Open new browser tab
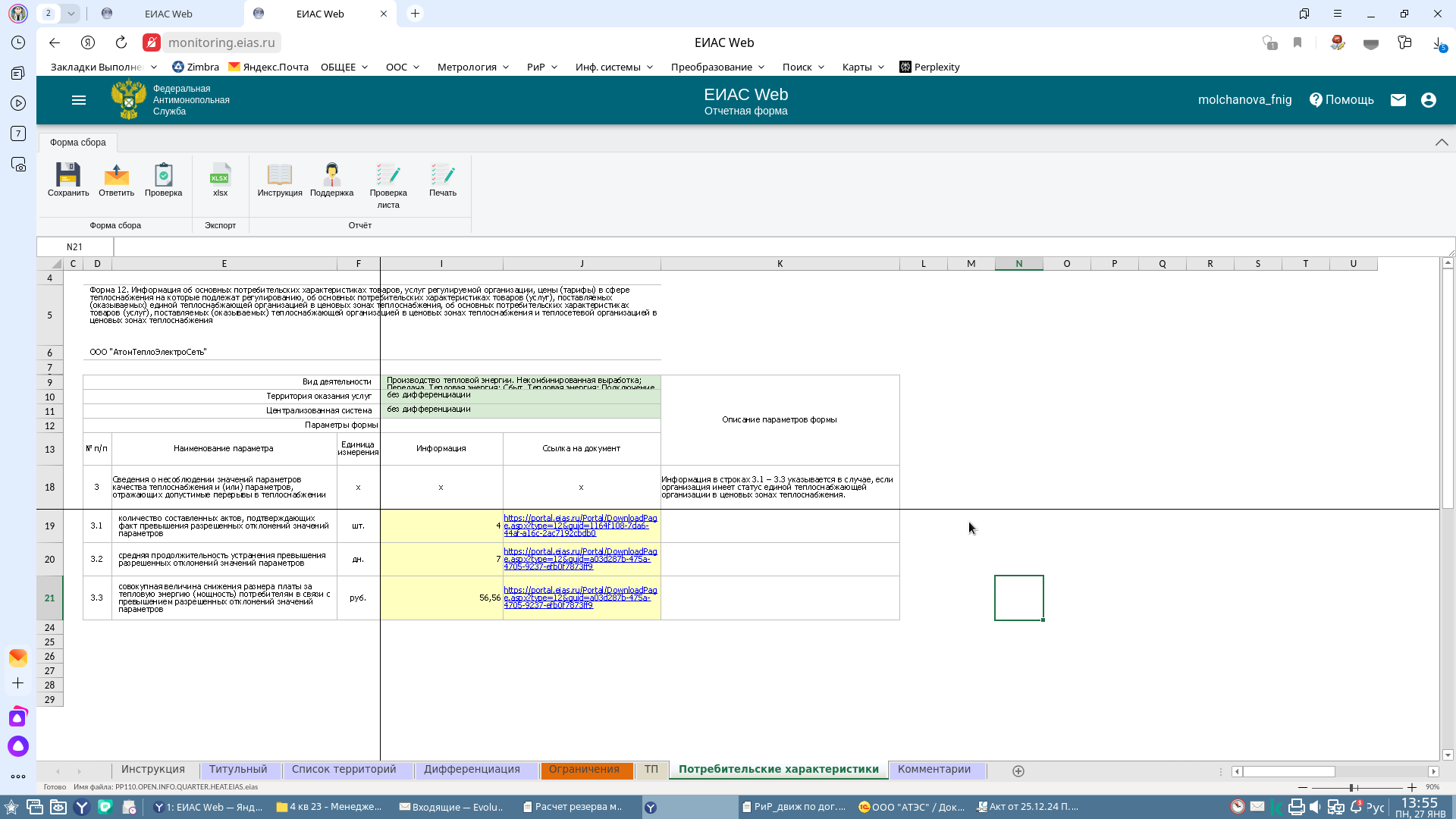 coord(415,14)
